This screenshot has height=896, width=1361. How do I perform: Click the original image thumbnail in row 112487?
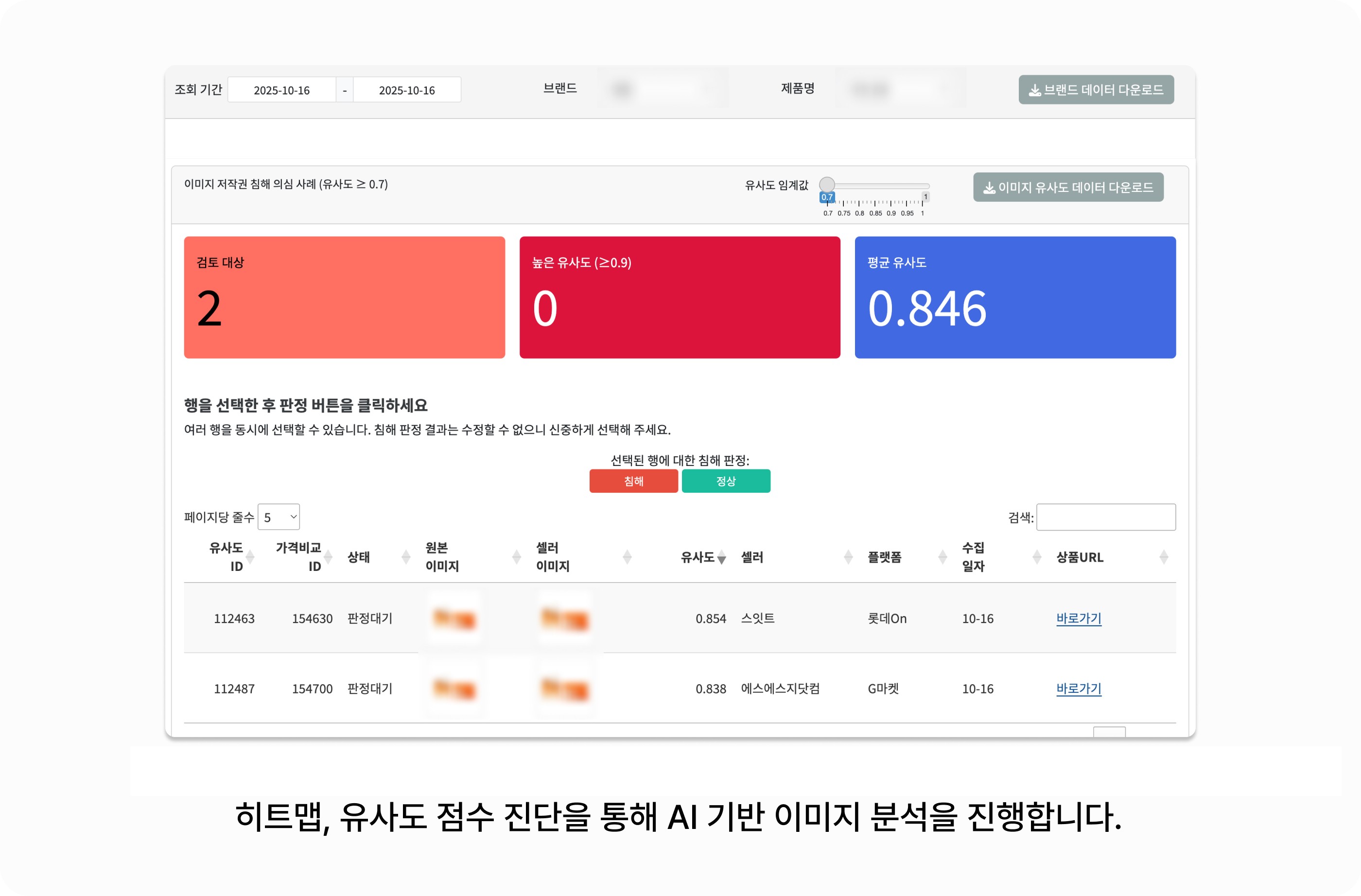pyautogui.click(x=454, y=689)
